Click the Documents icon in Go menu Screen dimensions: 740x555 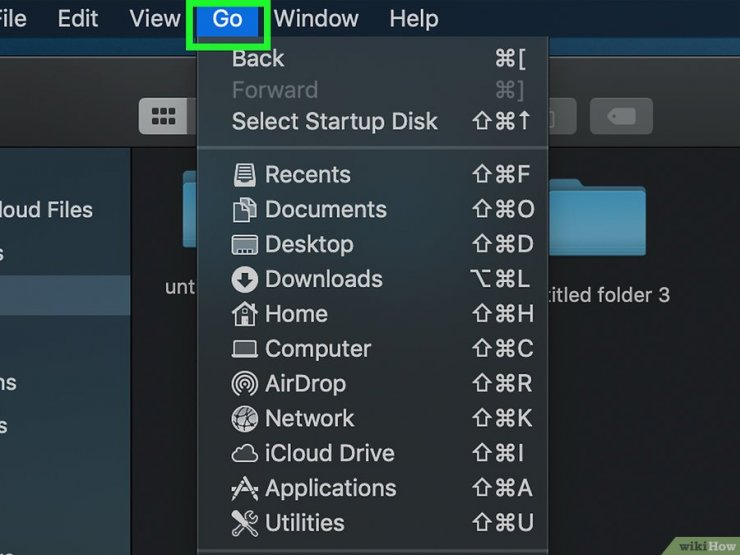(244, 210)
